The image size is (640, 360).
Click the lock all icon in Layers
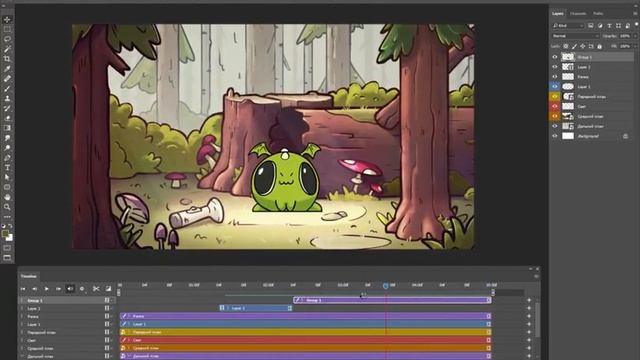point(600,47)
